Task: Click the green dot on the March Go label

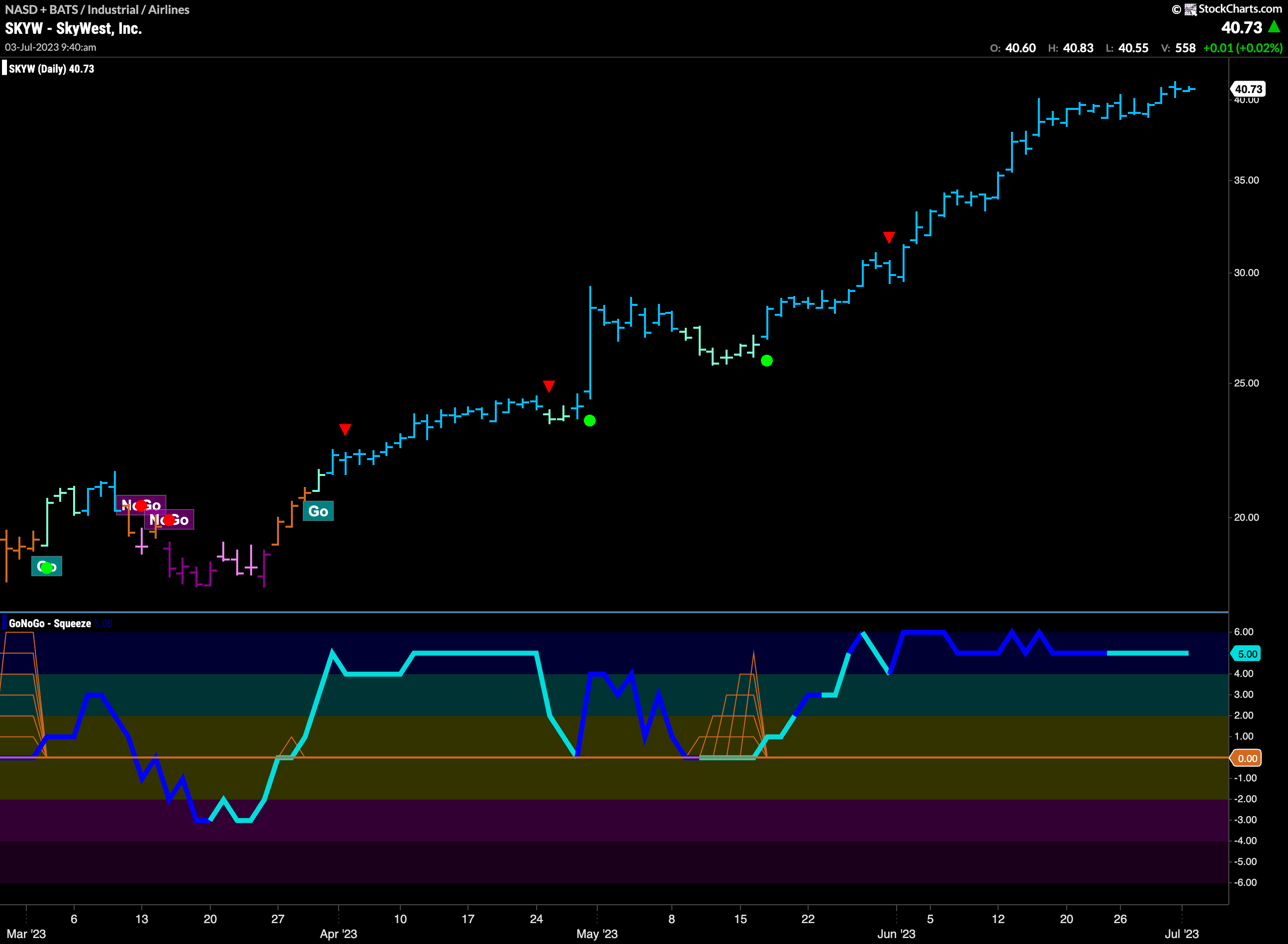Action: (46, 567)
